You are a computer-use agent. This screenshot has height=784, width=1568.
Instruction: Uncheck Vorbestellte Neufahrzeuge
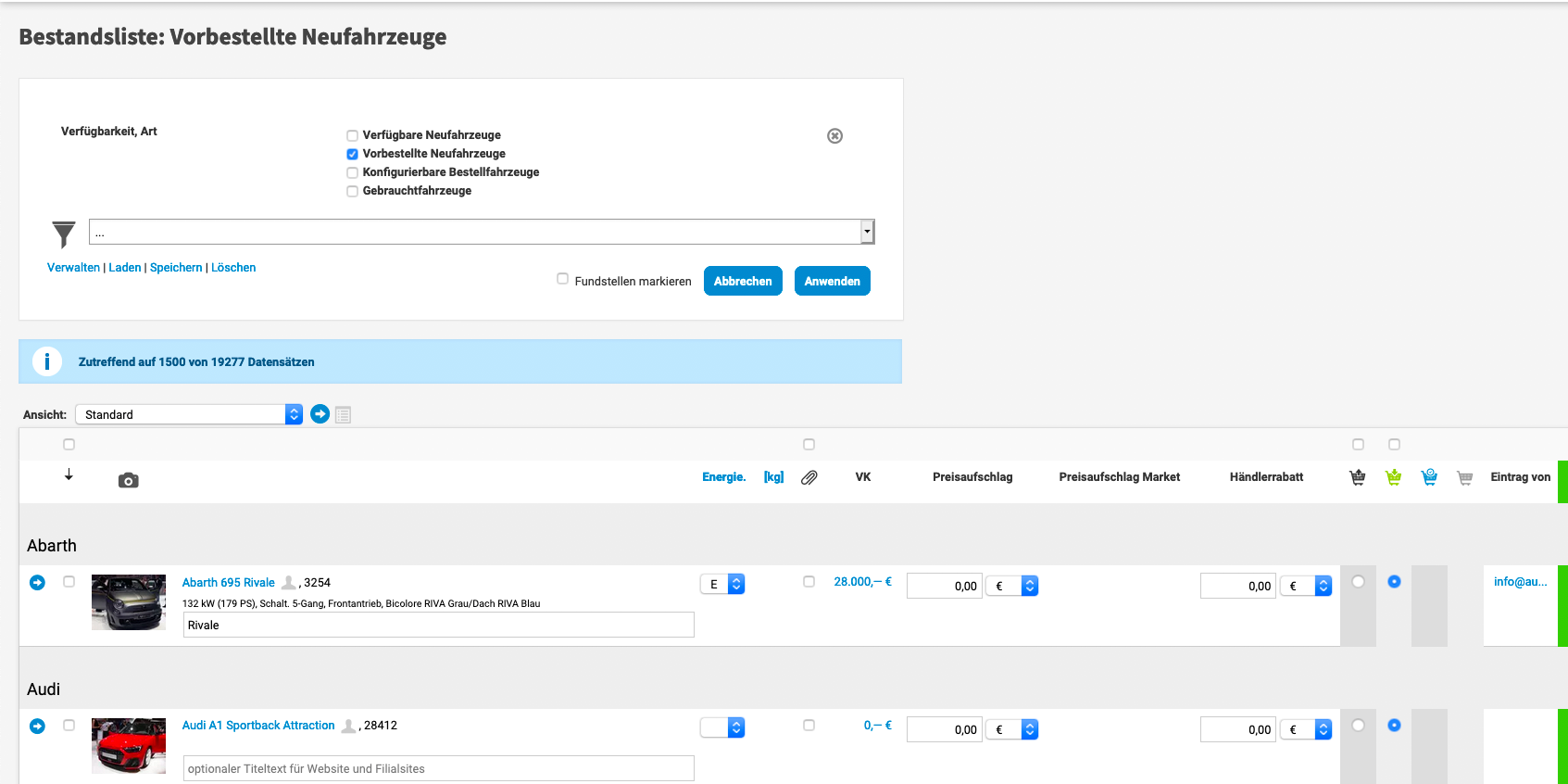tap(352, 155)
